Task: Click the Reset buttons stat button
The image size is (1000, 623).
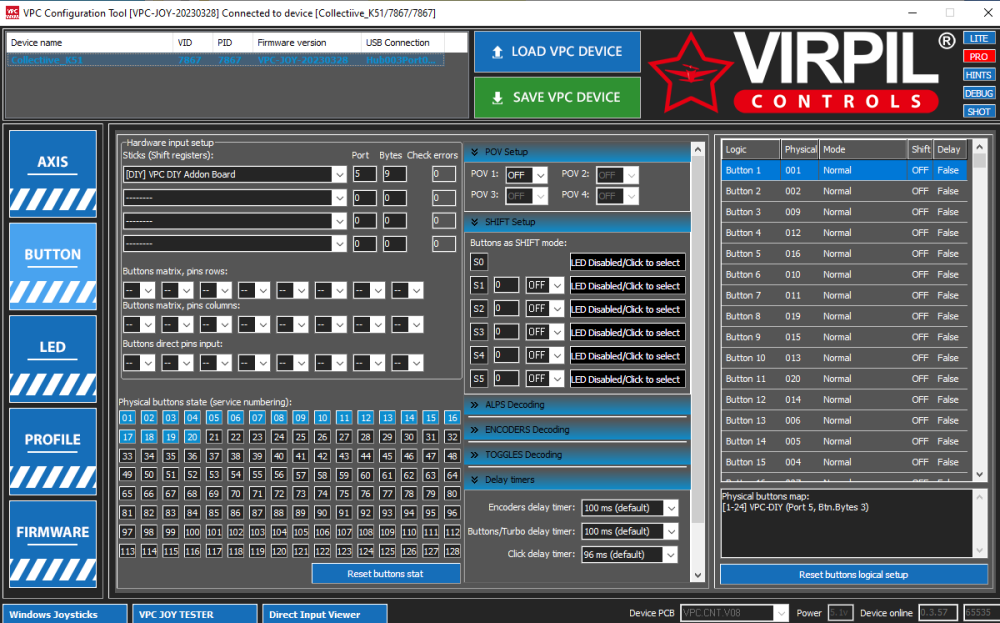Action: pos(385,573)
